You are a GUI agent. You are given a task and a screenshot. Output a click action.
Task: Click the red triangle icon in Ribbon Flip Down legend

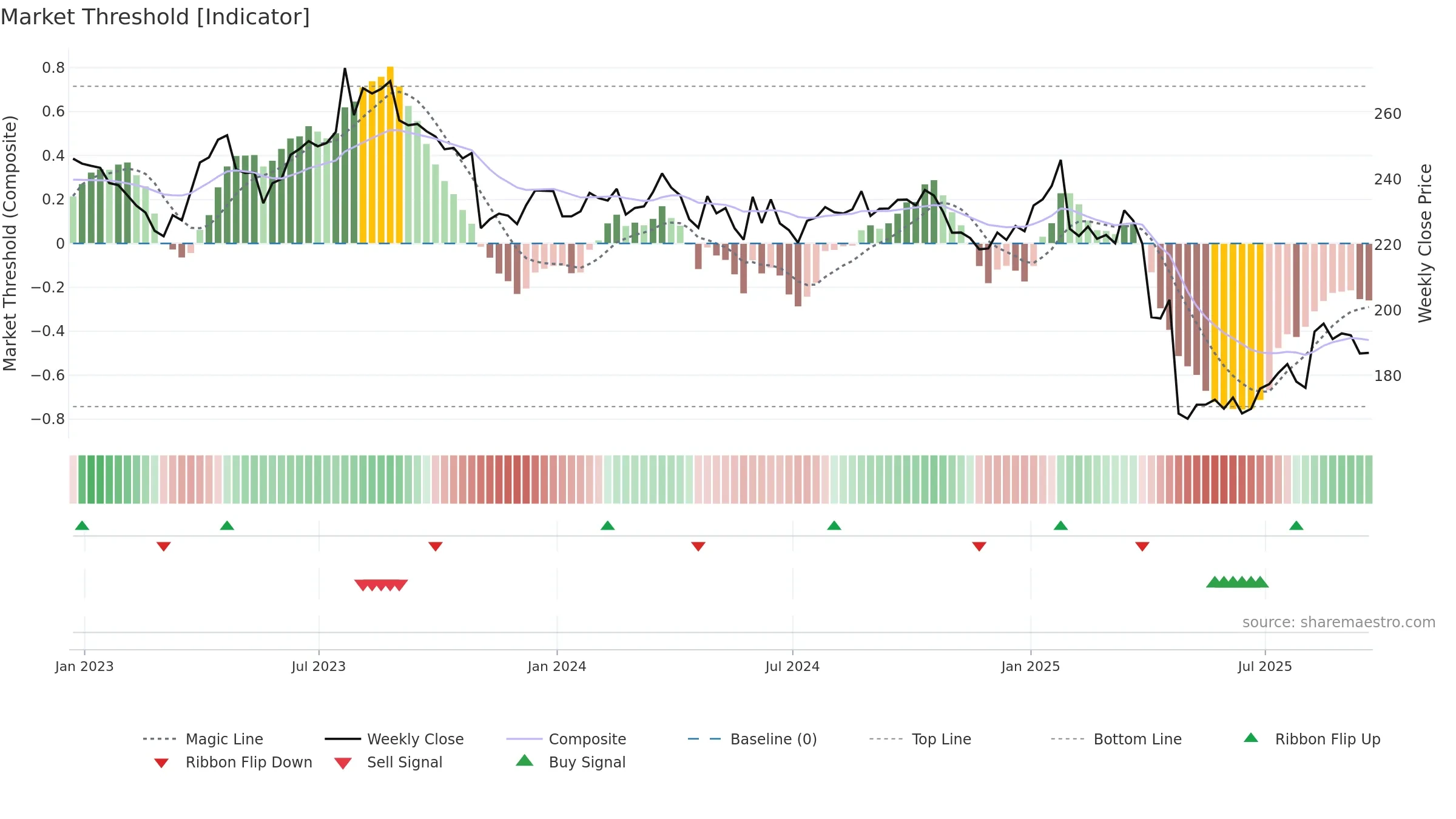[161, 763]
